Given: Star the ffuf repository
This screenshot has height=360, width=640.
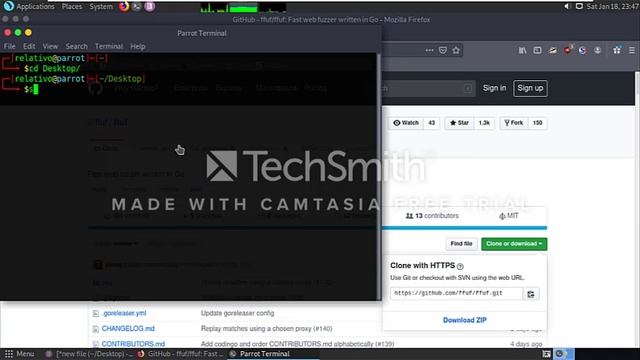Looking at the screenshot, I should pos(459,123).
